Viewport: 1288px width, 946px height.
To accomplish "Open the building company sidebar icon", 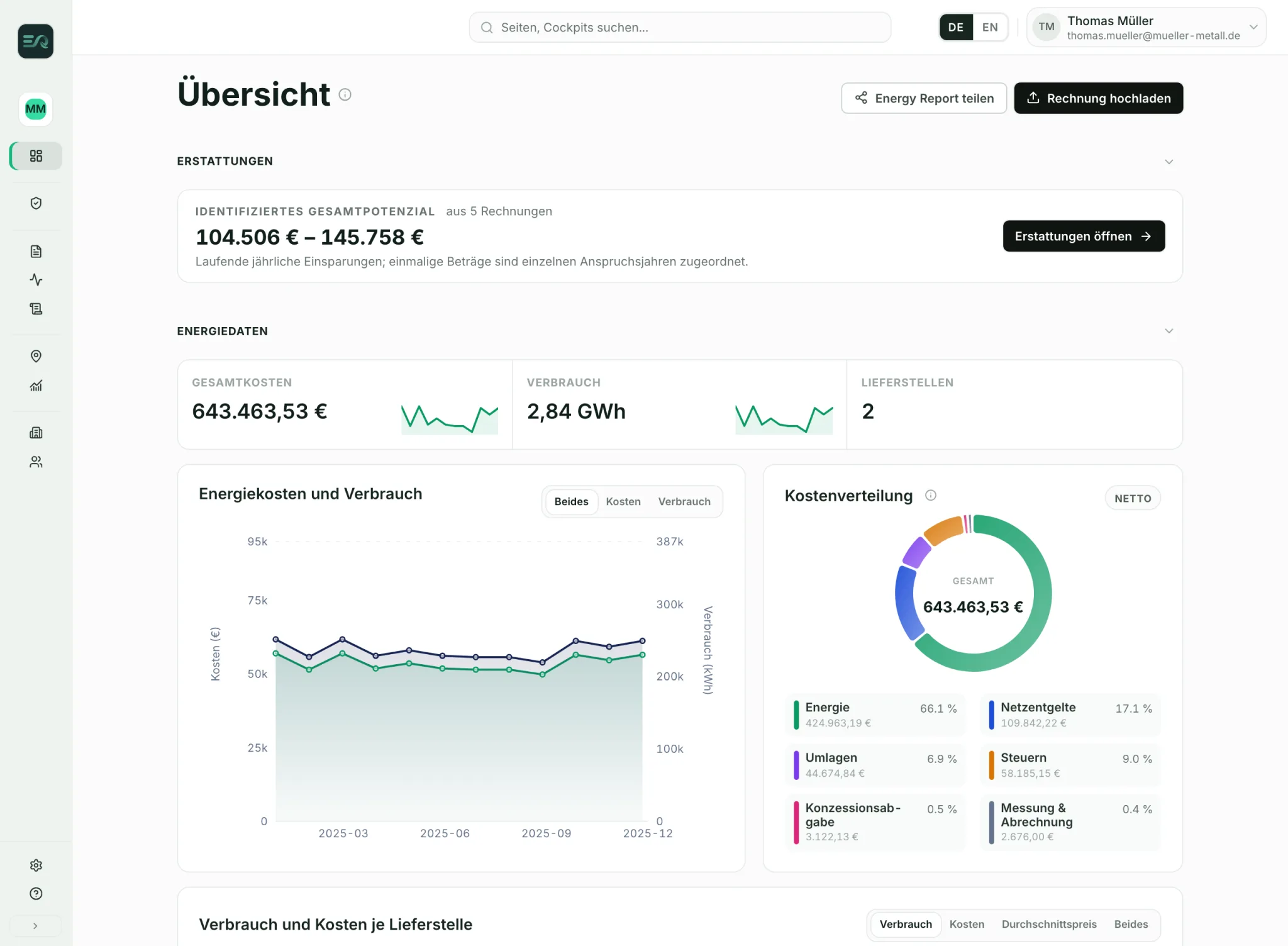I will [36, 433].
